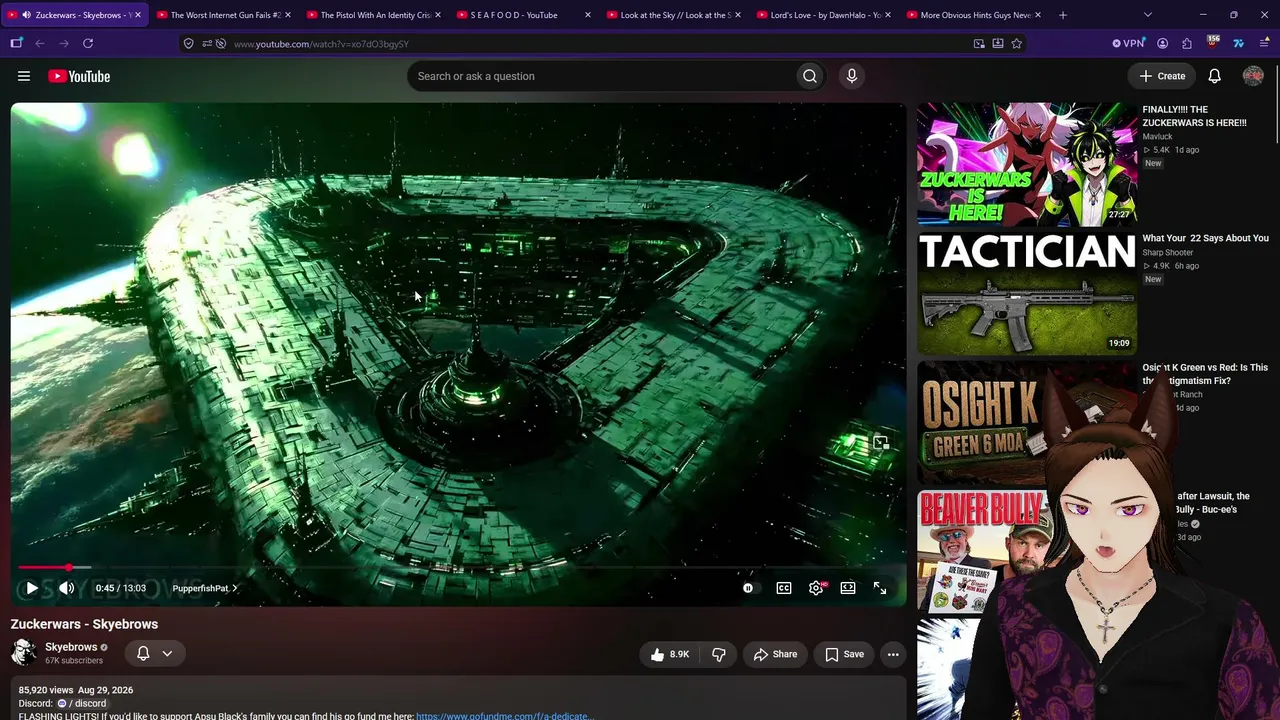Dislike the video with thumbs down

coord(718,654)
